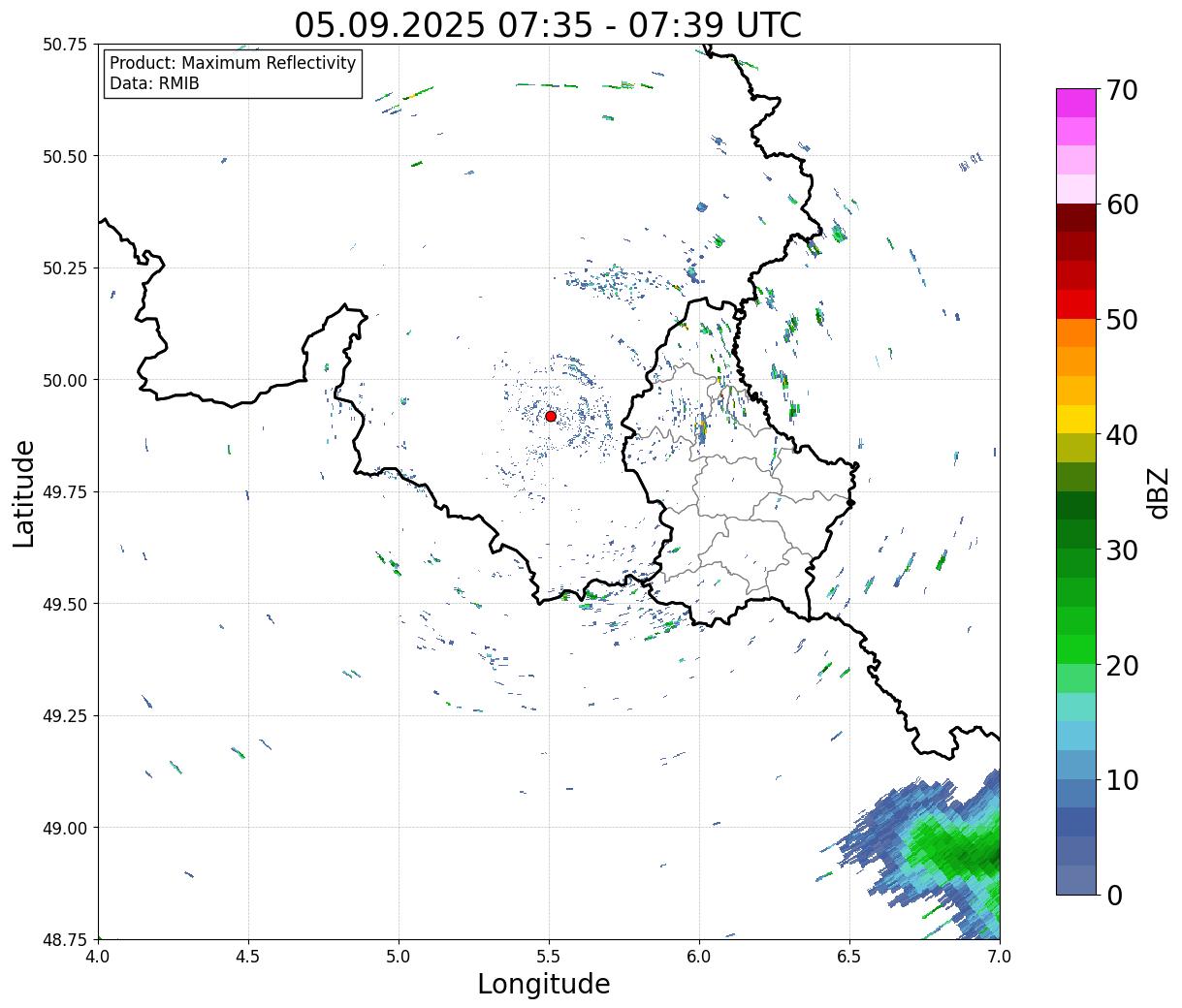Pick the slate blue bottom colorbar segment
The image size is (1182, 1008).
[x=1076, y=879]
